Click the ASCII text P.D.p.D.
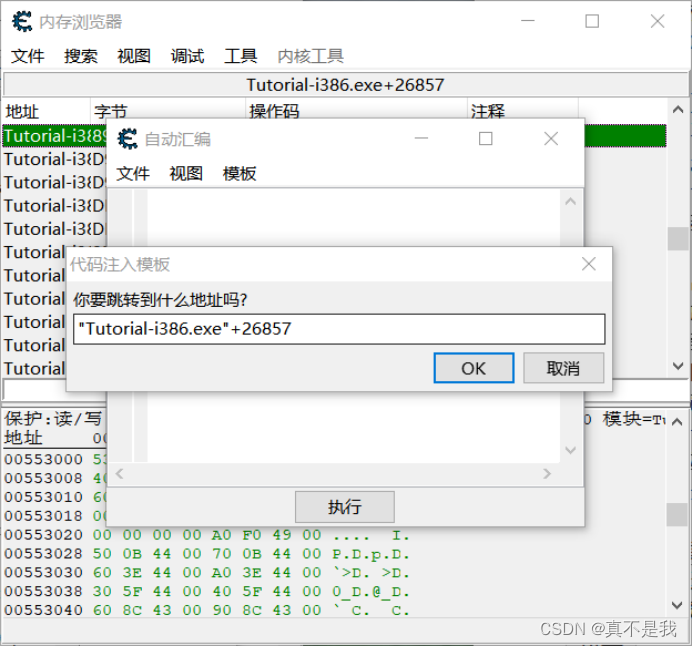Image resolution: width=692 pixels, height=647 pixels. point(371,554)
